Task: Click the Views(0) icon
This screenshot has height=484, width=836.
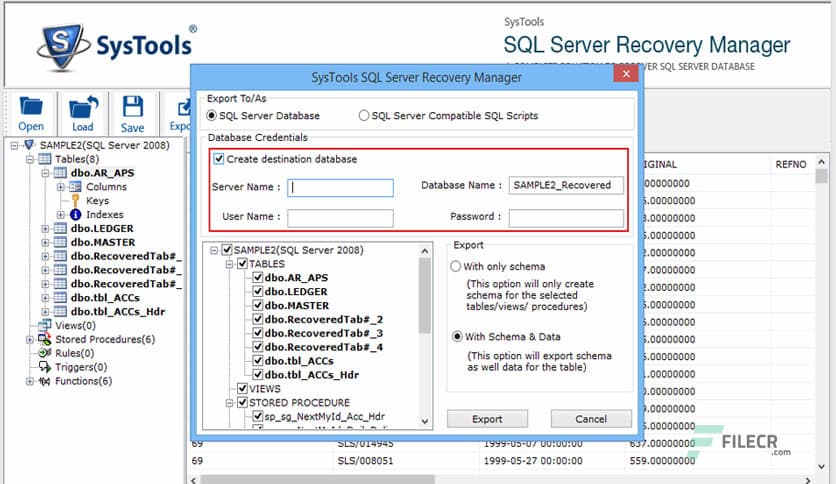Action: pyautogui.click(x=45, y=325)
